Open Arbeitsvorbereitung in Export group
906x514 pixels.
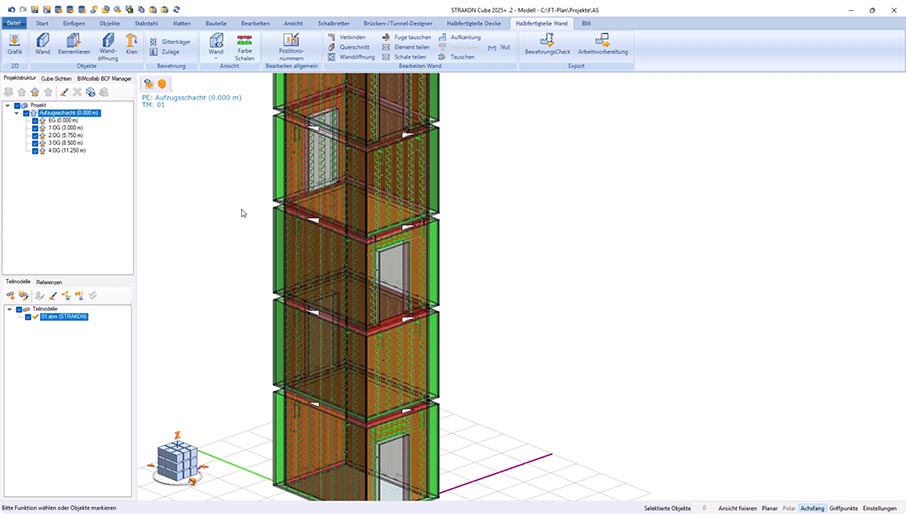[x=603, y=44]
